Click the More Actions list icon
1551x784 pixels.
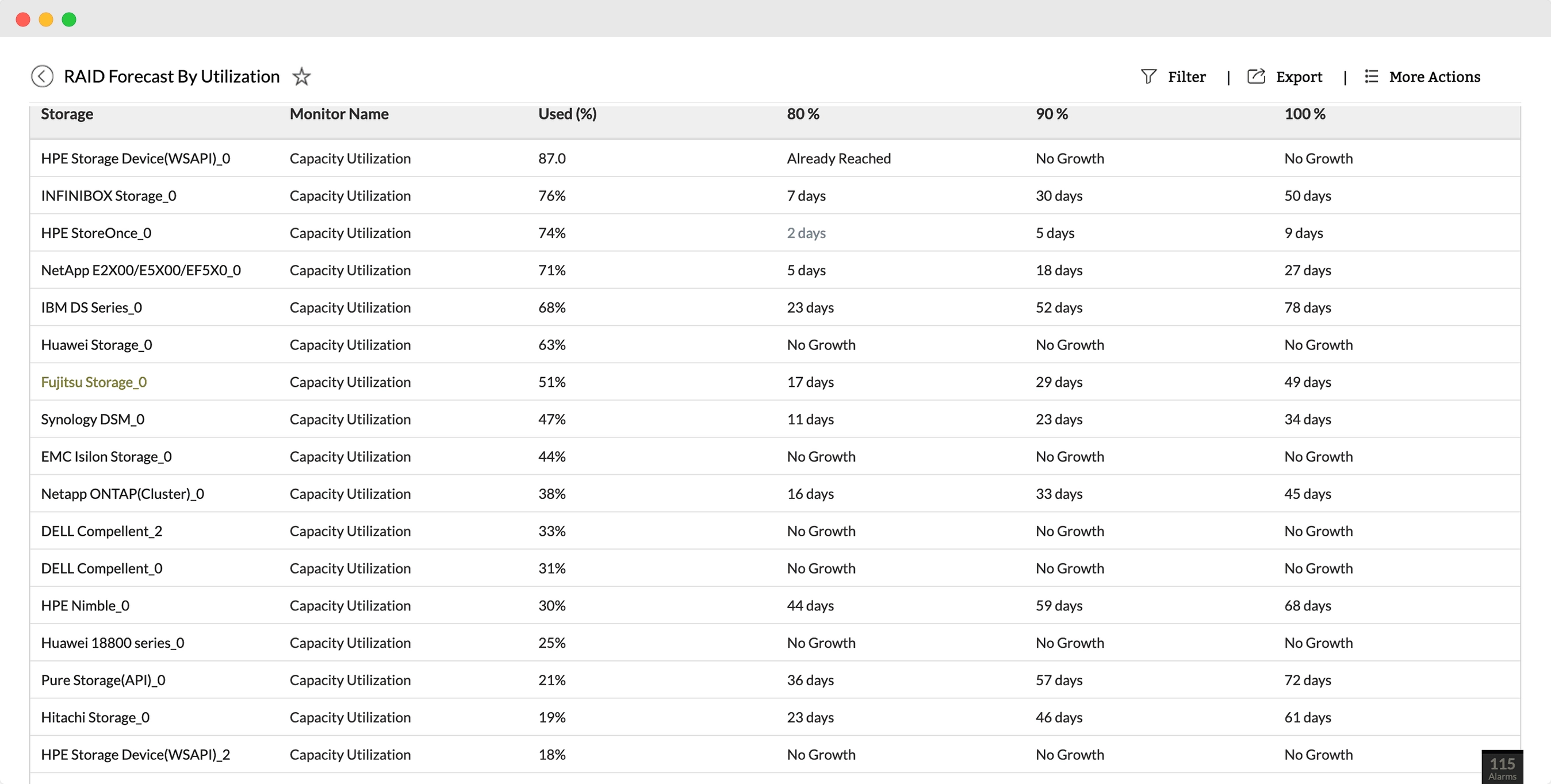[1371, 76]
